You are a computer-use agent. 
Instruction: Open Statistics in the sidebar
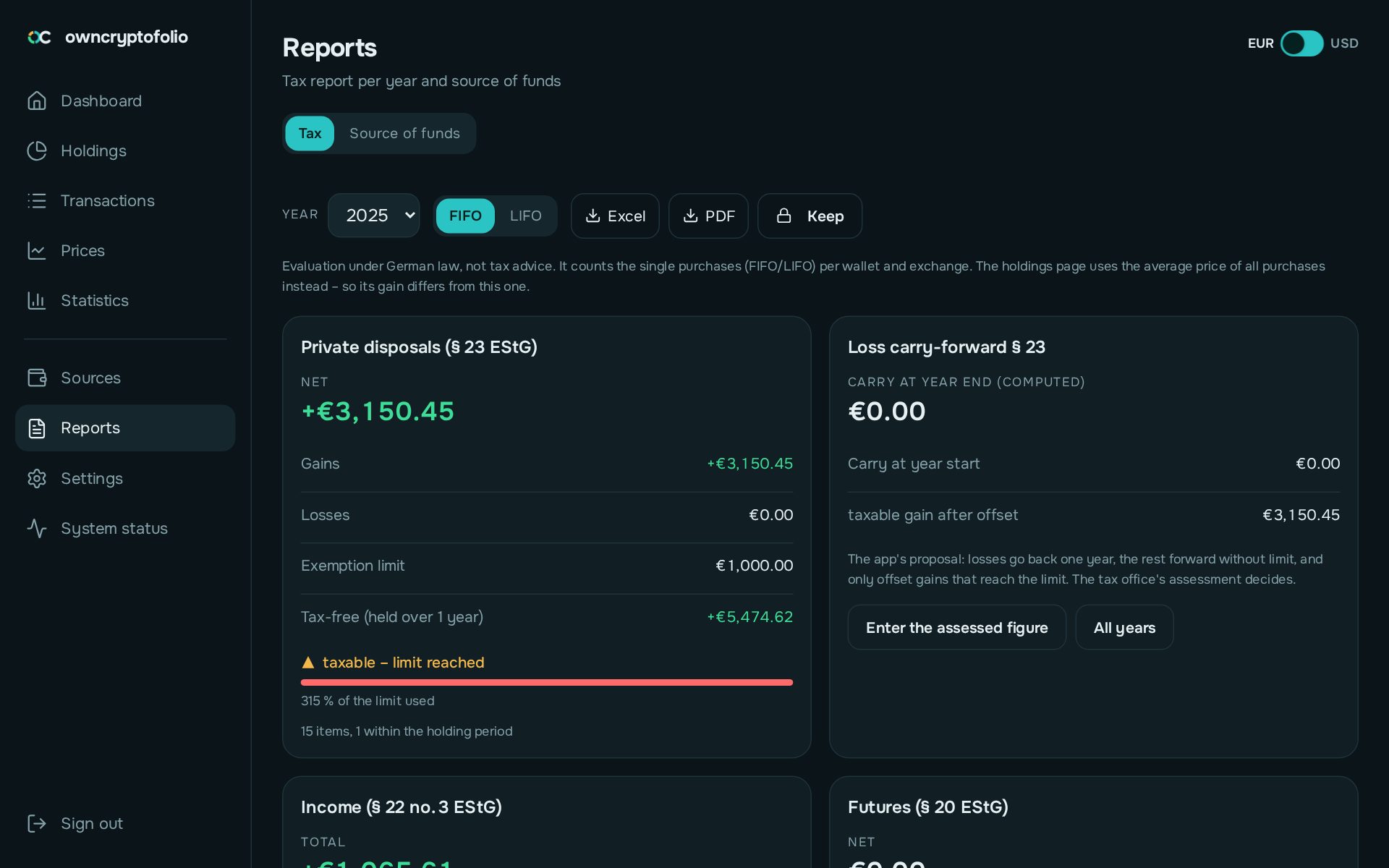click(x=125, y=300)
